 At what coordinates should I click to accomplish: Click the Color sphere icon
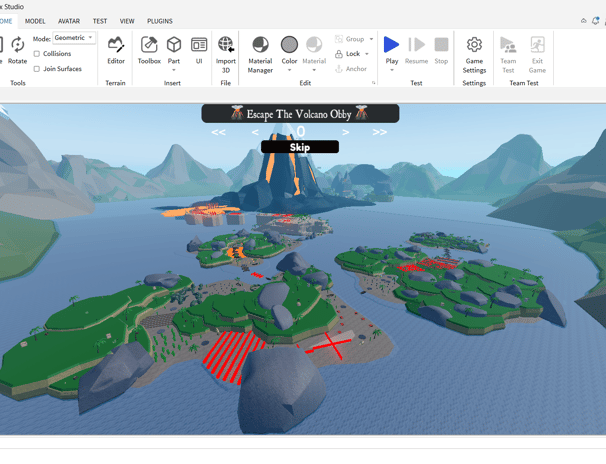click(289, 44)
